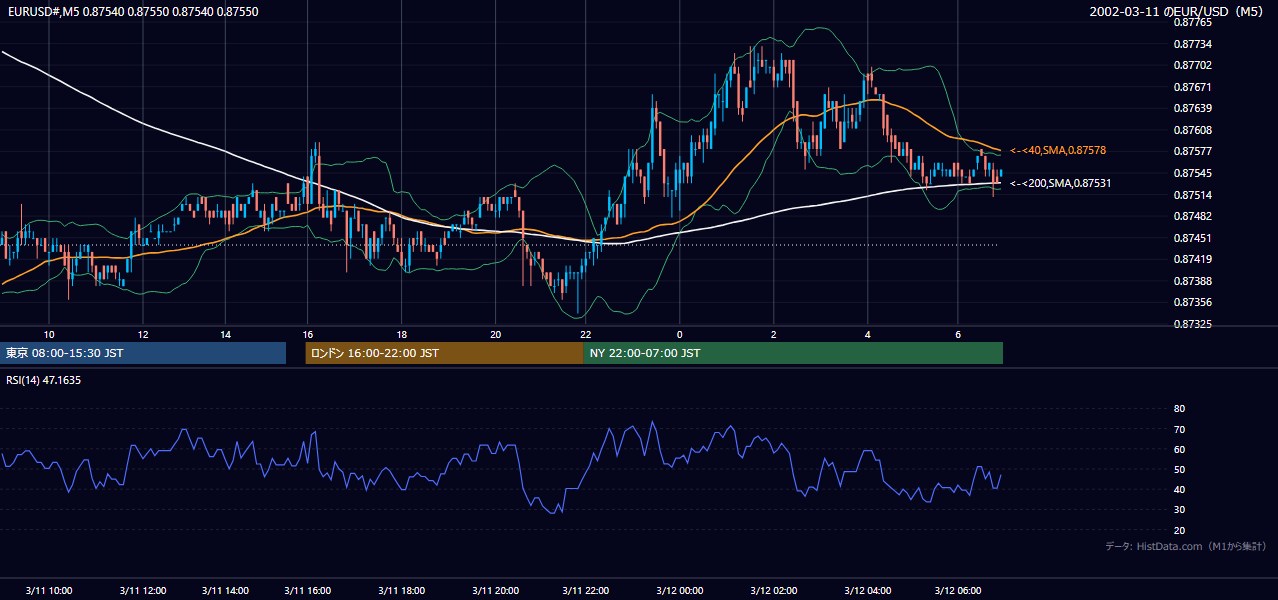Click RSI level 20 on axis

1179,530
